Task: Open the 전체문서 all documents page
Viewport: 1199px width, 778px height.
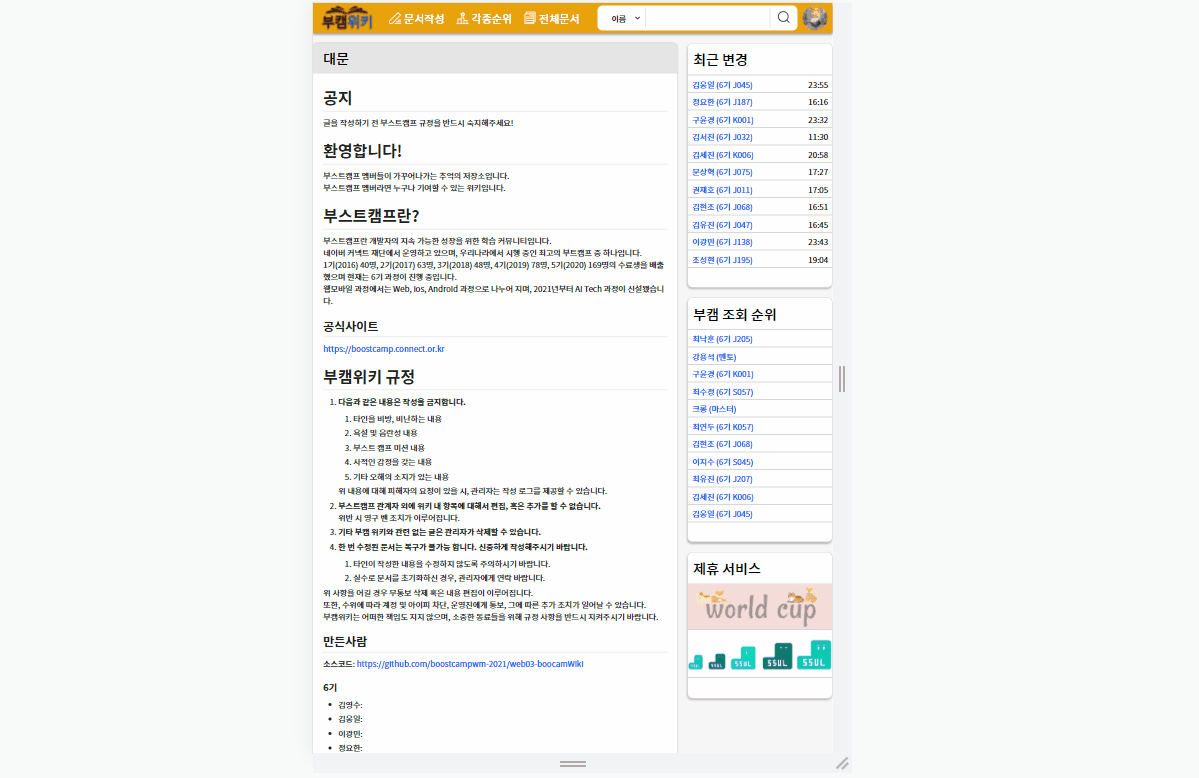Action: point(551,18)
